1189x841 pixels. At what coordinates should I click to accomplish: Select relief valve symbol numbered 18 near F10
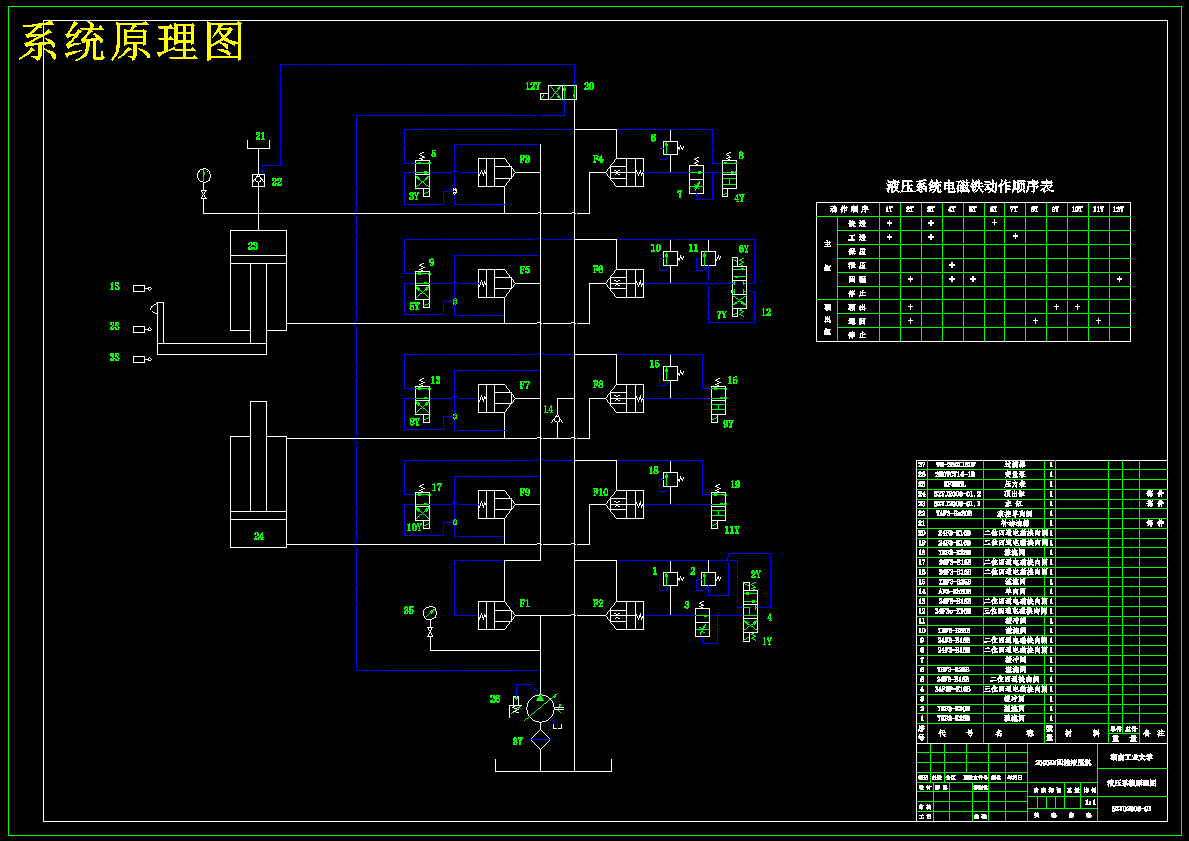(x=671, y=479)
